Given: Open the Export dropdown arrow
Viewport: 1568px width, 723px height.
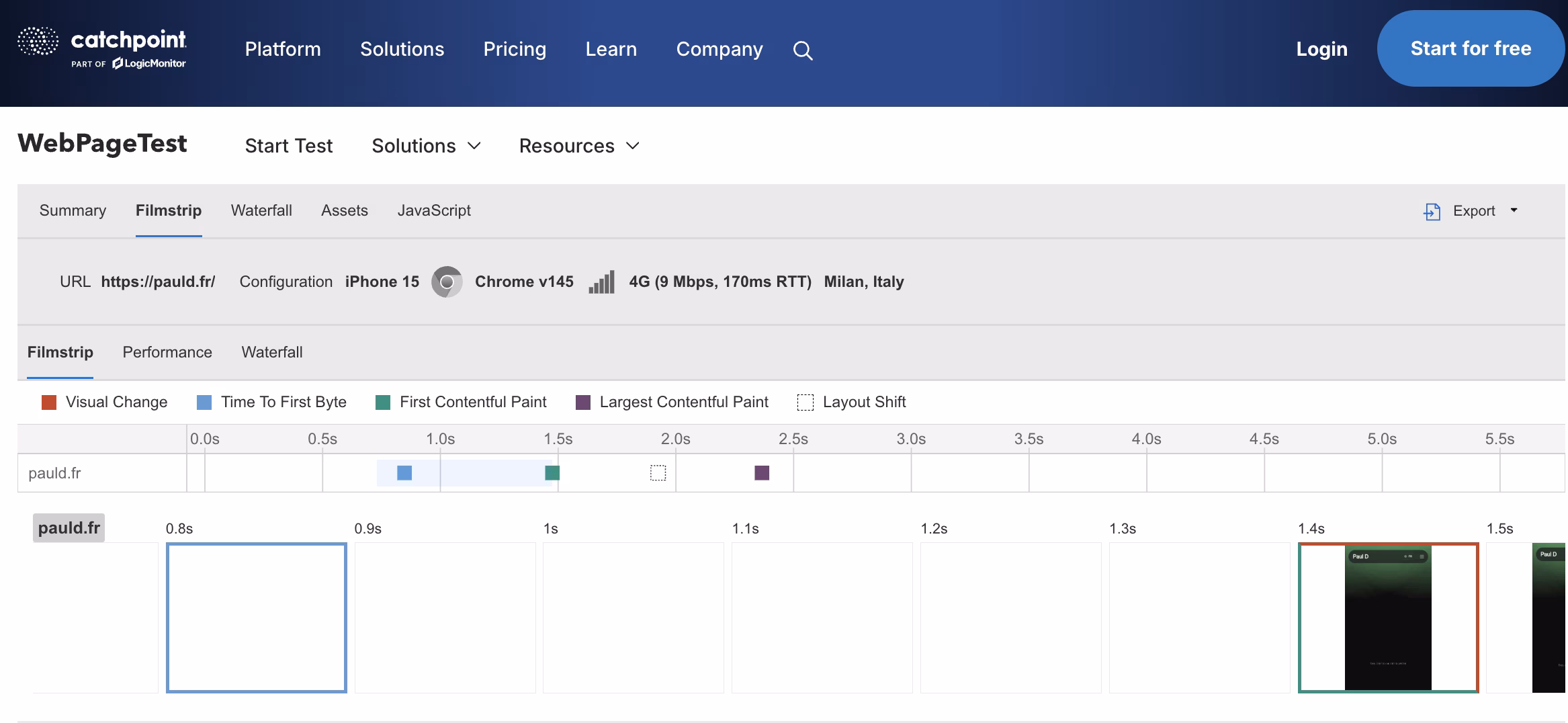Looking at the screenshot, I should click(x=1514, y=210).
